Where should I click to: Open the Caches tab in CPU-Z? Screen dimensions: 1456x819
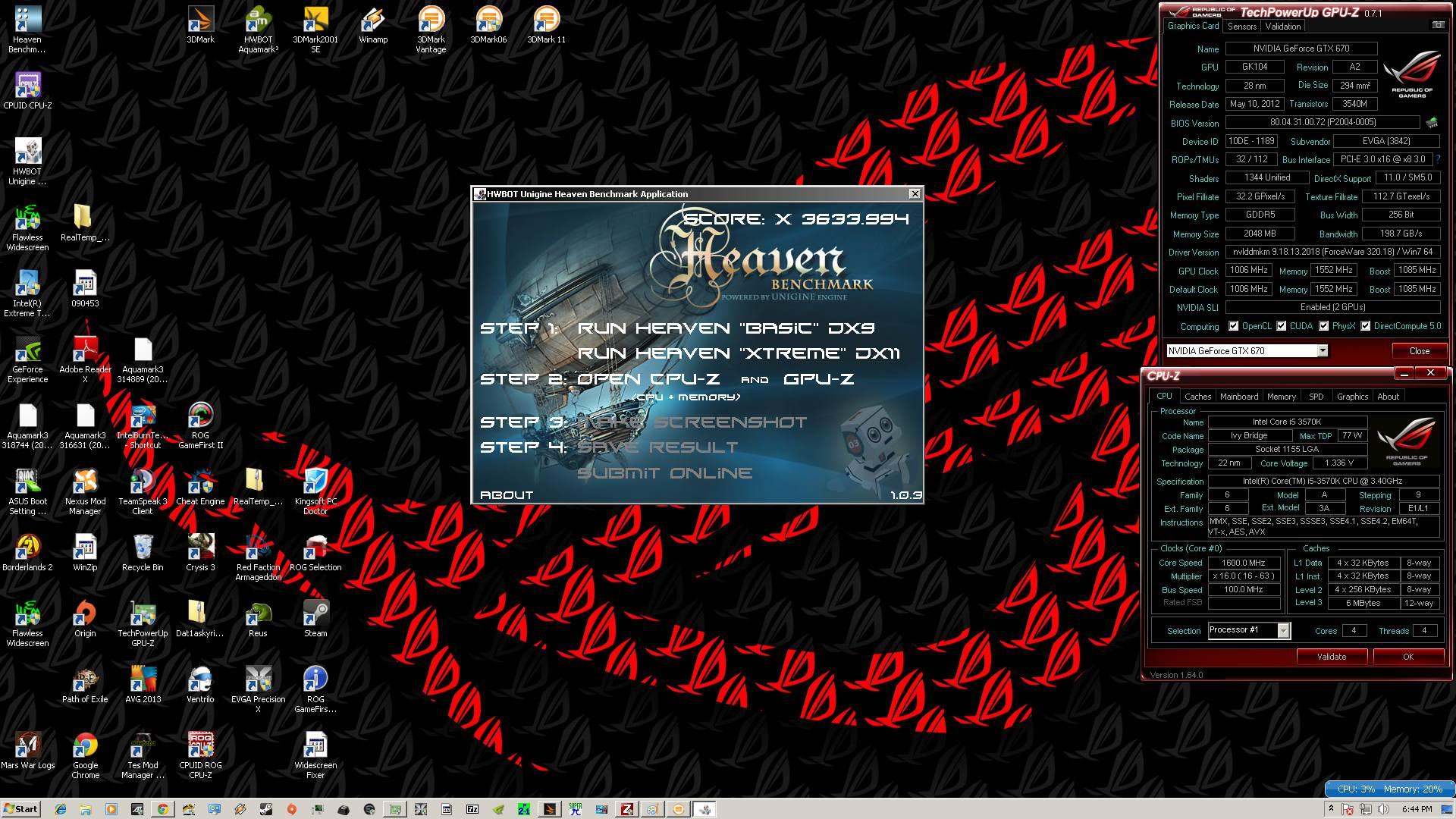pyautogui.click(x=1197, y=397)
